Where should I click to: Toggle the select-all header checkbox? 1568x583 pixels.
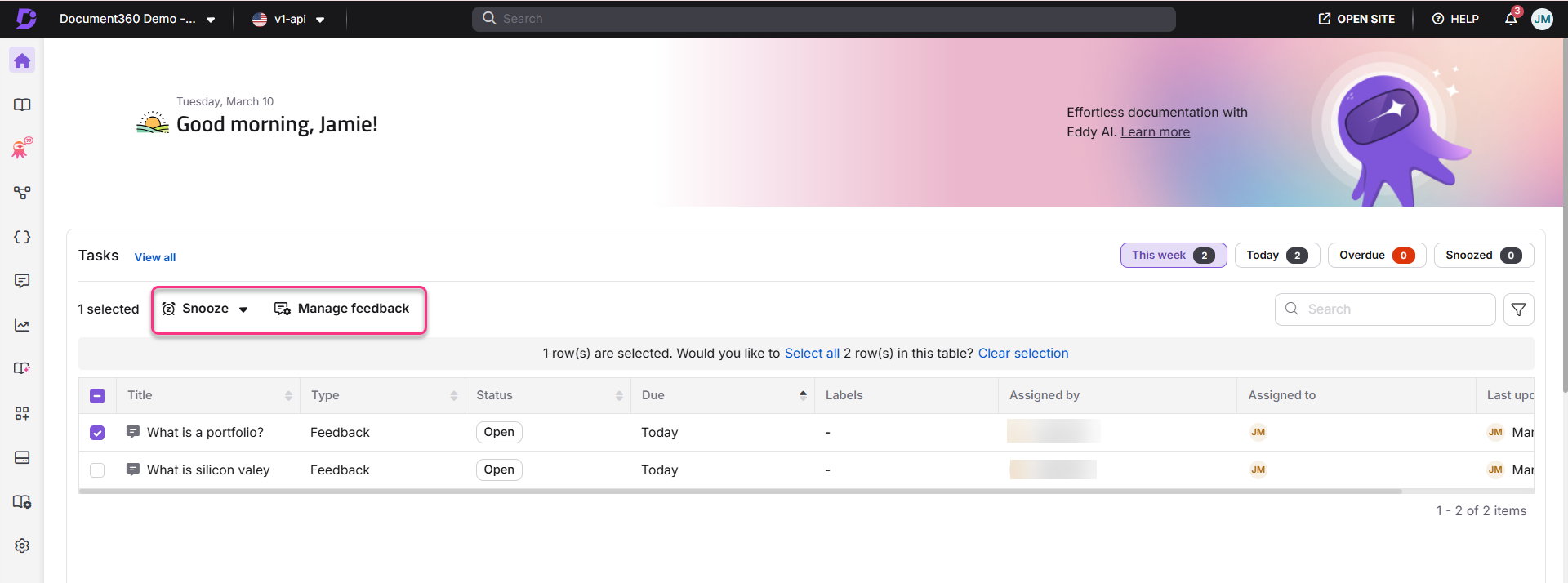pyautogui.click(x=97, y=396)
